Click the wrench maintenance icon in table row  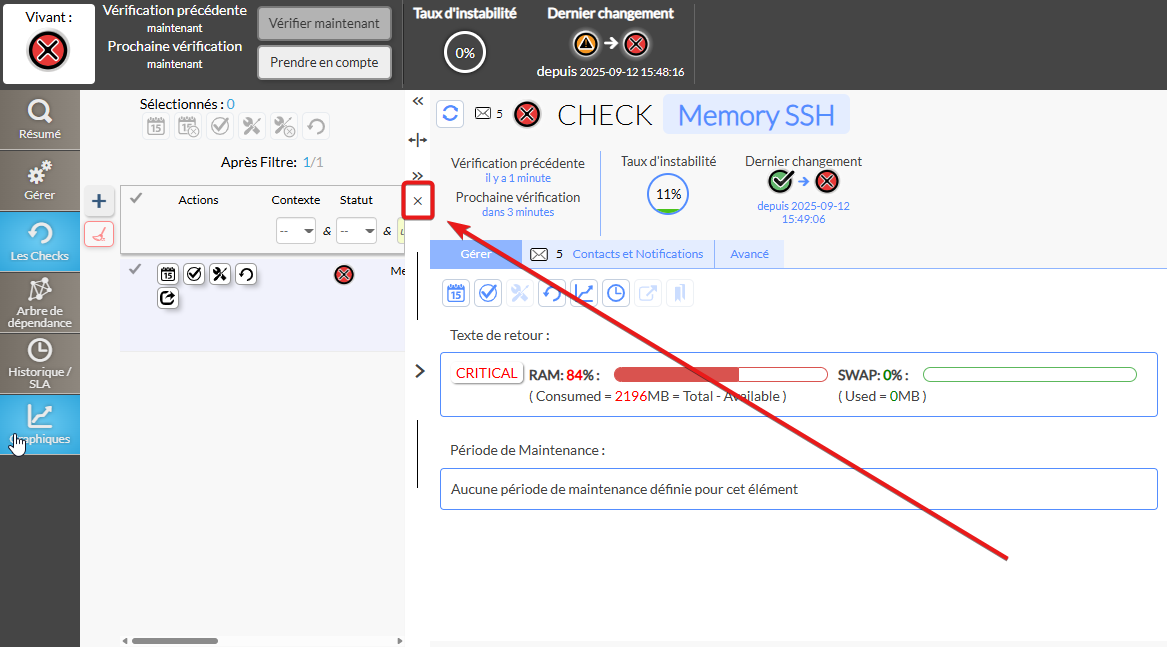pos(220,274)
